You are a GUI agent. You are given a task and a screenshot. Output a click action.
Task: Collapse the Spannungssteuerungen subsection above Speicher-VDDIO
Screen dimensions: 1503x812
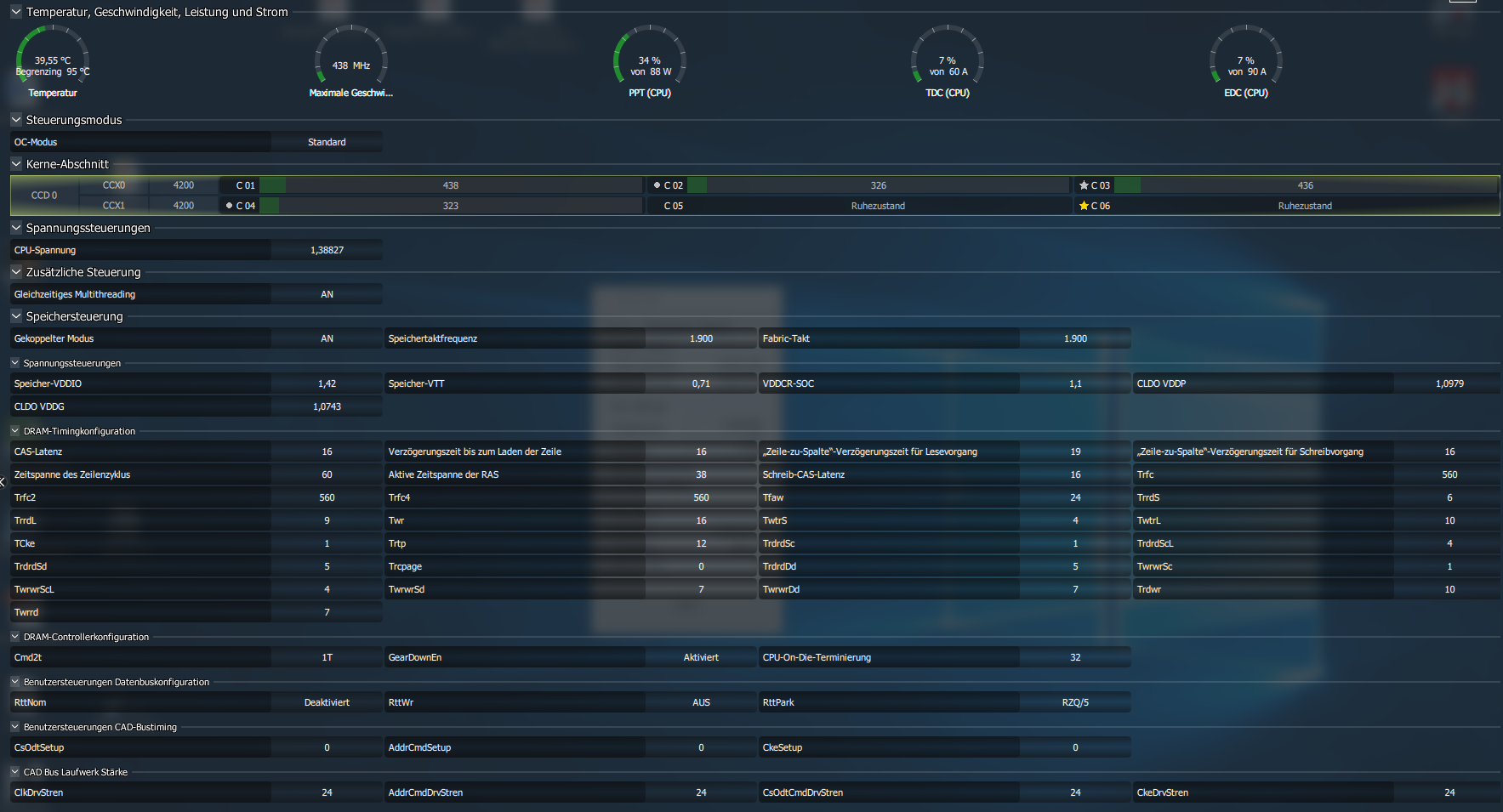15,363
